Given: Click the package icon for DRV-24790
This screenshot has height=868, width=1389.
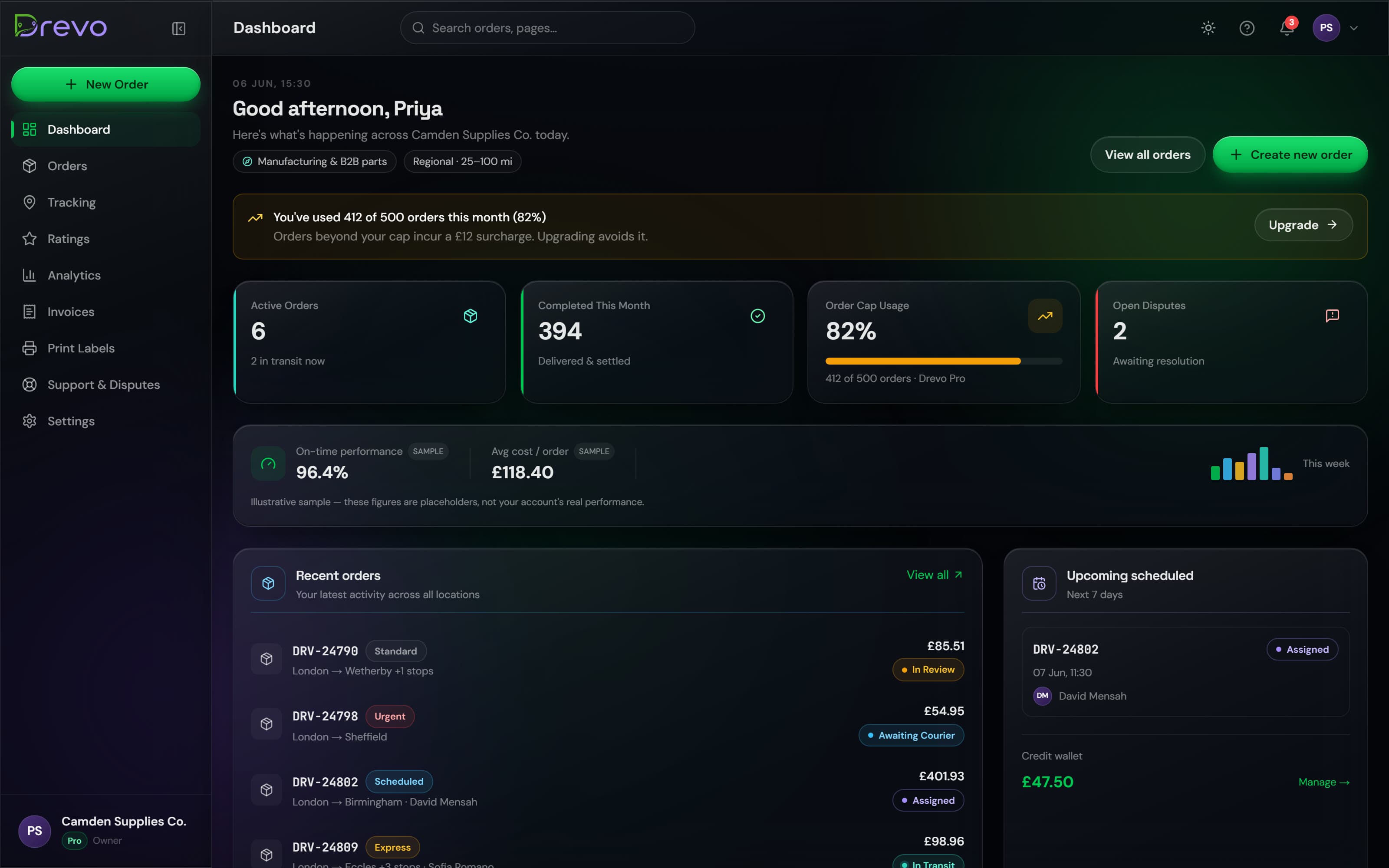Looking at the screenshot, I should [267, 658].
